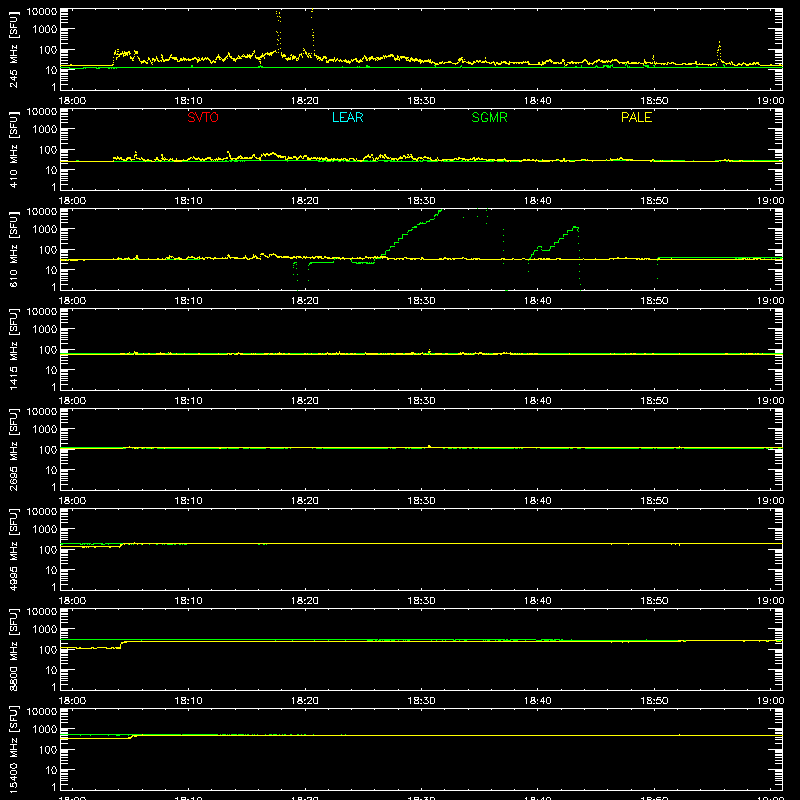Click 18:10 time label under 245 MHz plot
The width and height of the screenshot is (800, 800).
(x=188, y=101)
